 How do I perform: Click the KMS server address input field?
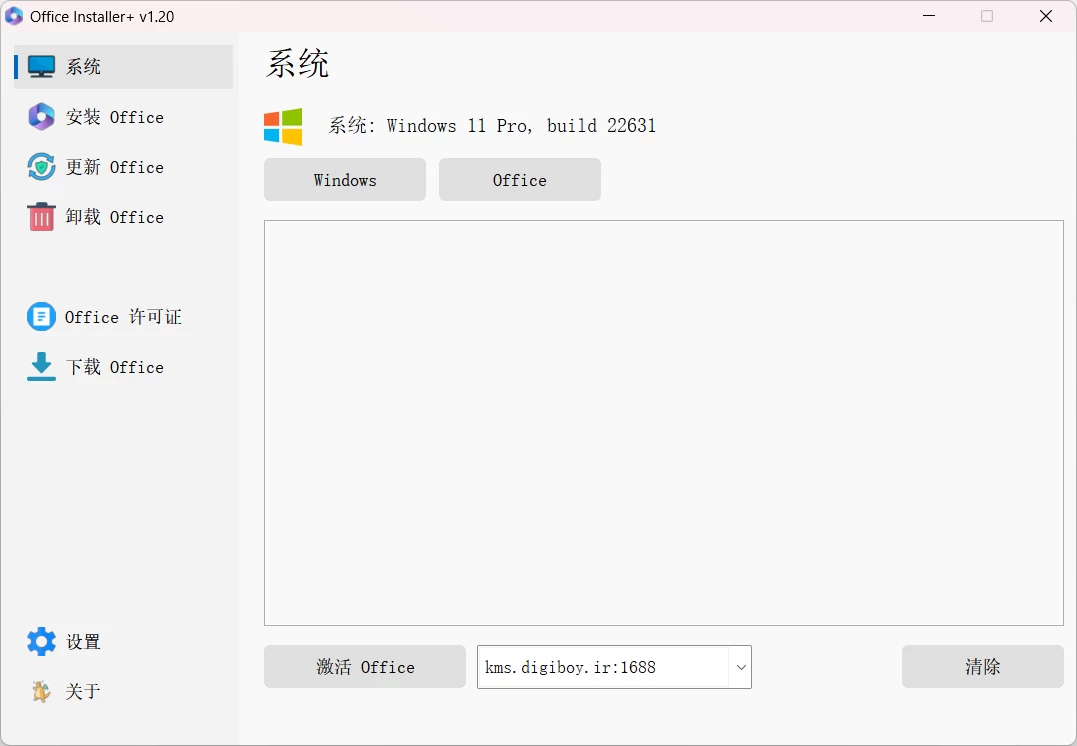(x=600, y=667)
